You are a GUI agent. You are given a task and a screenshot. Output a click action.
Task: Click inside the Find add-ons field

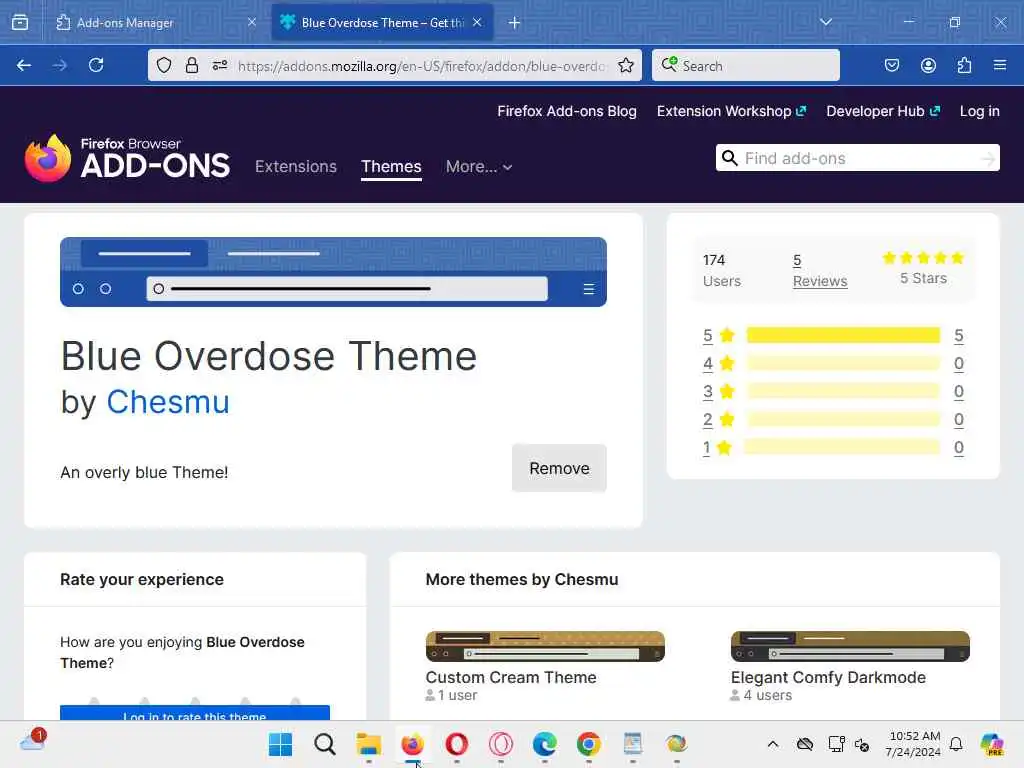859,158
